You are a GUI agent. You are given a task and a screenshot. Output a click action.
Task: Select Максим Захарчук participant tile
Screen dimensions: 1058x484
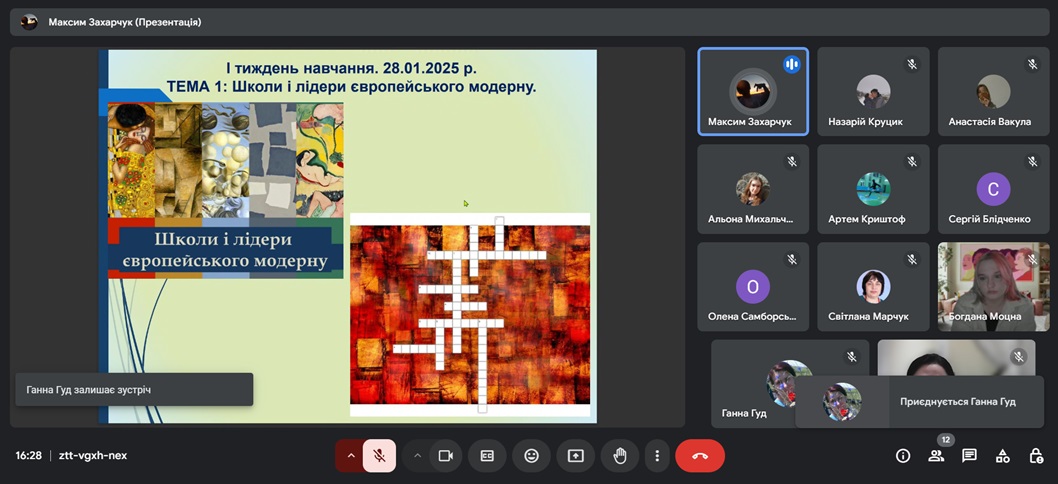(753, 91)
